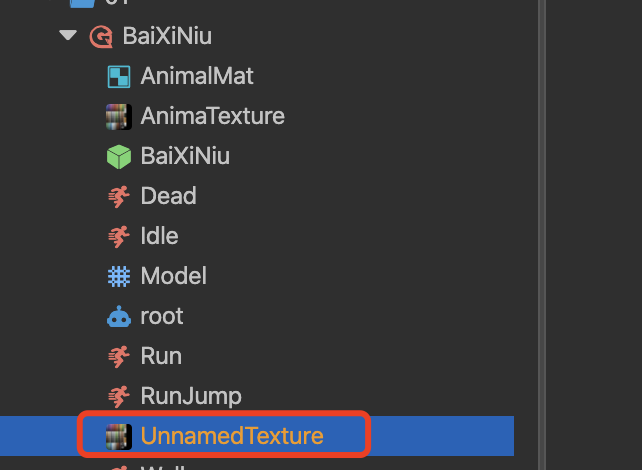Select the Idle animation clip icon

[x=119, y=236]
